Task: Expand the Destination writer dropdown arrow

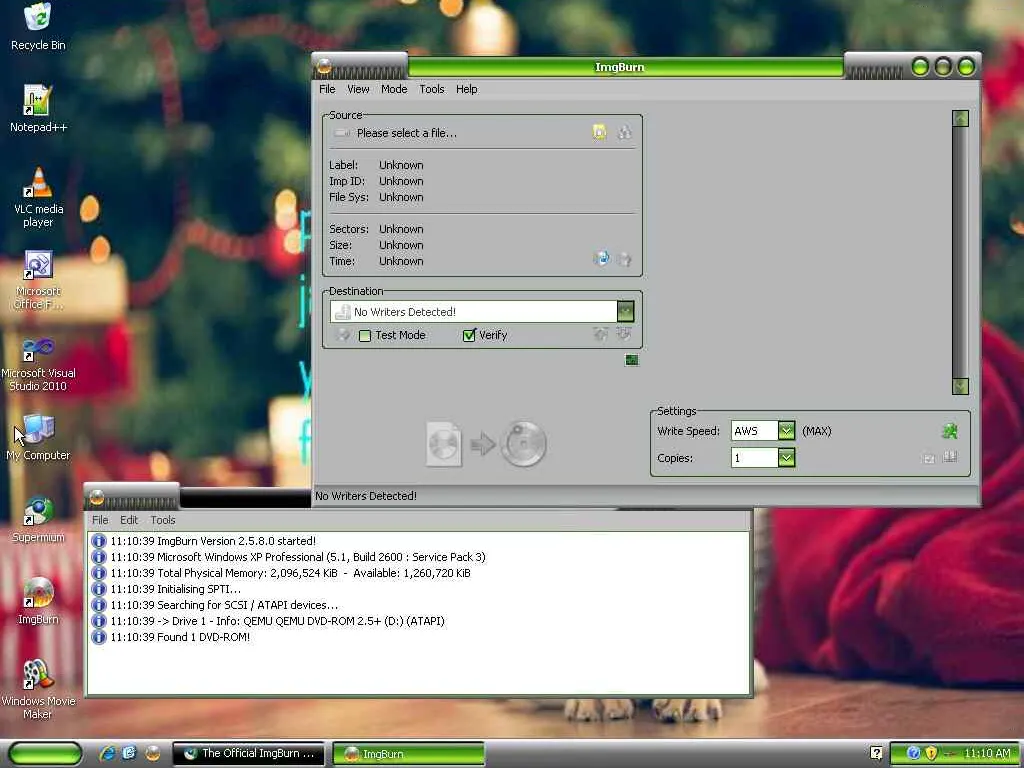Action: click(x=625, y=312)
